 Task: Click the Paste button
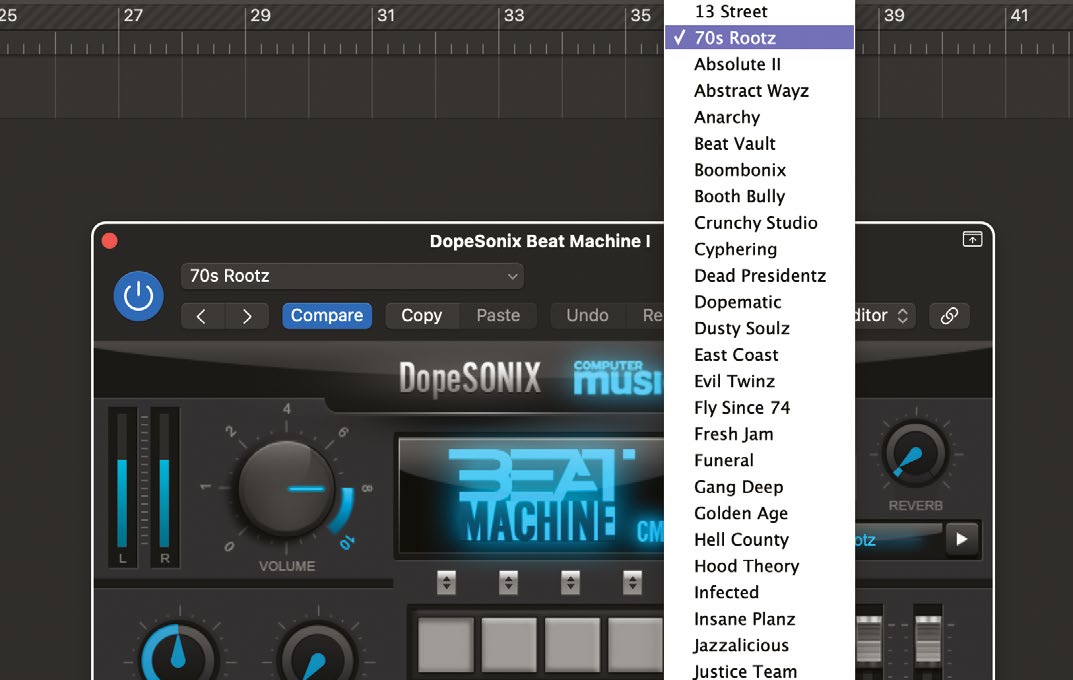click(x=498, y=315)
